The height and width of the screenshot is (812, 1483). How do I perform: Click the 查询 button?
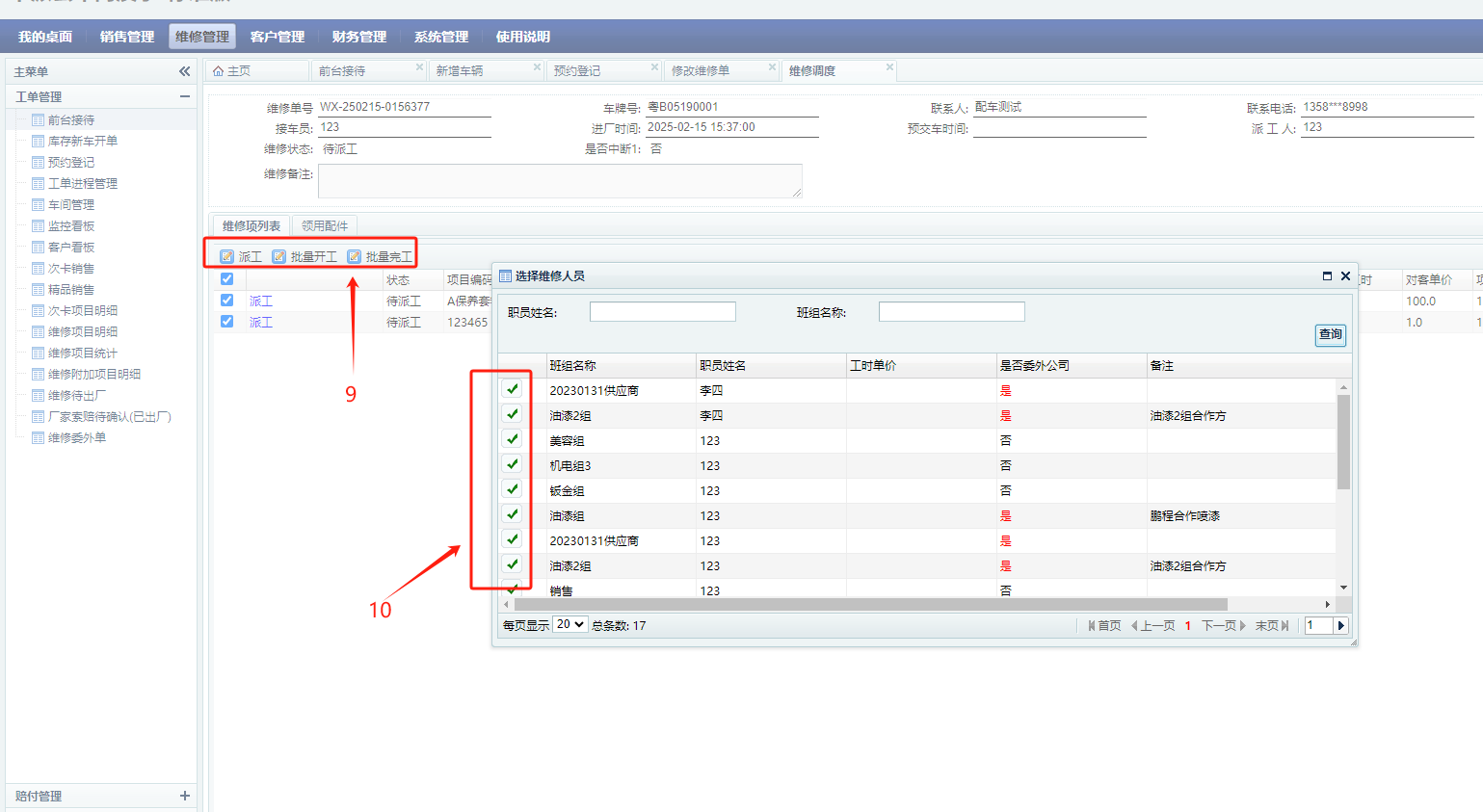coord(1330,334)
